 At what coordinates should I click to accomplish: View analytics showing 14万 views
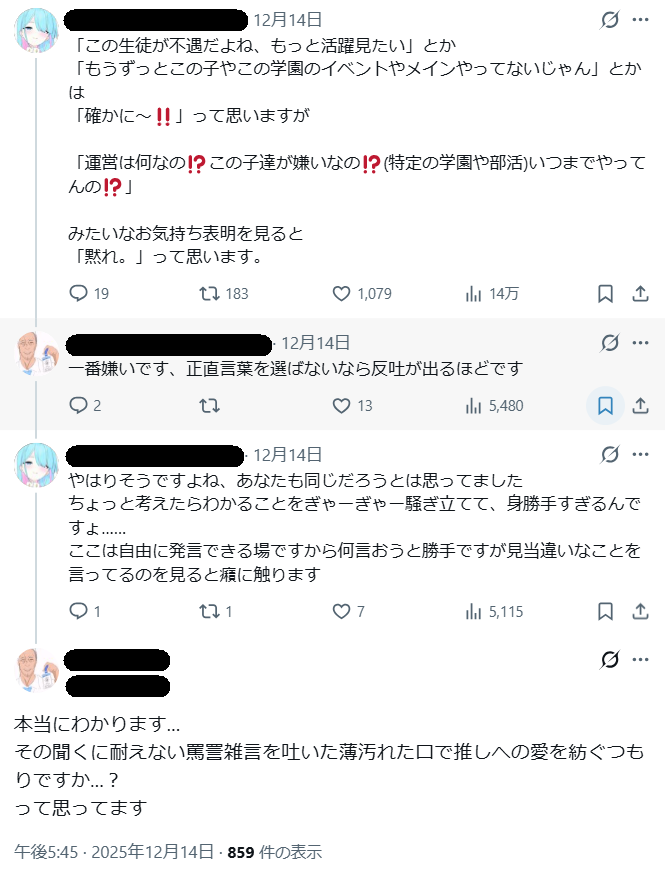[x=474, y=294]
